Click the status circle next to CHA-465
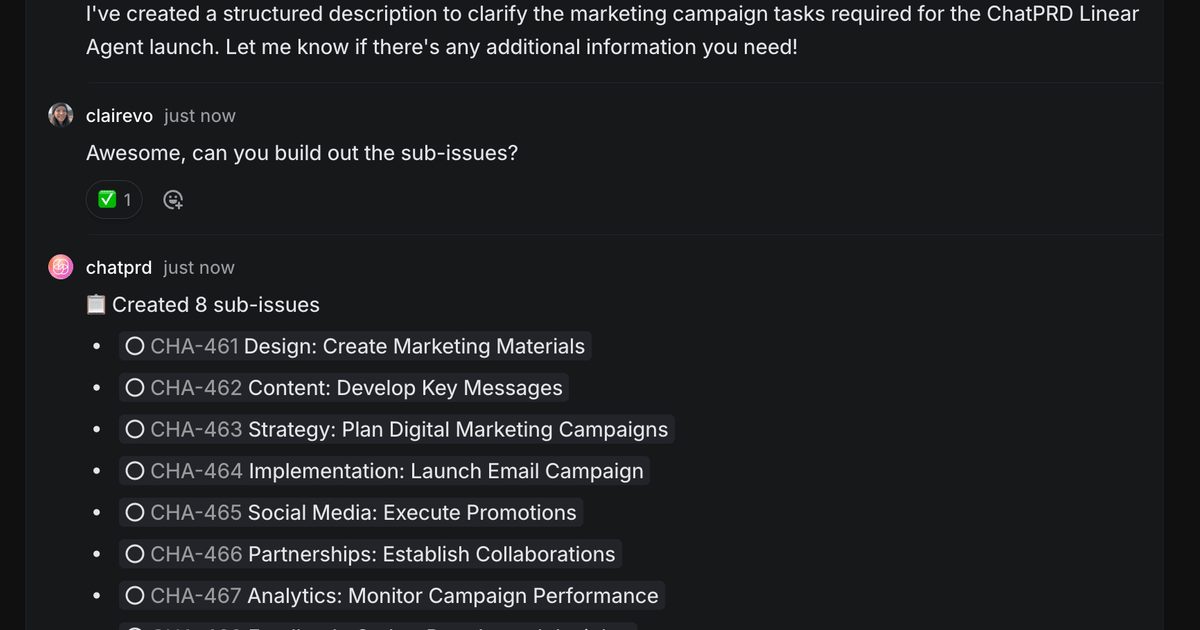 [135, 512]
